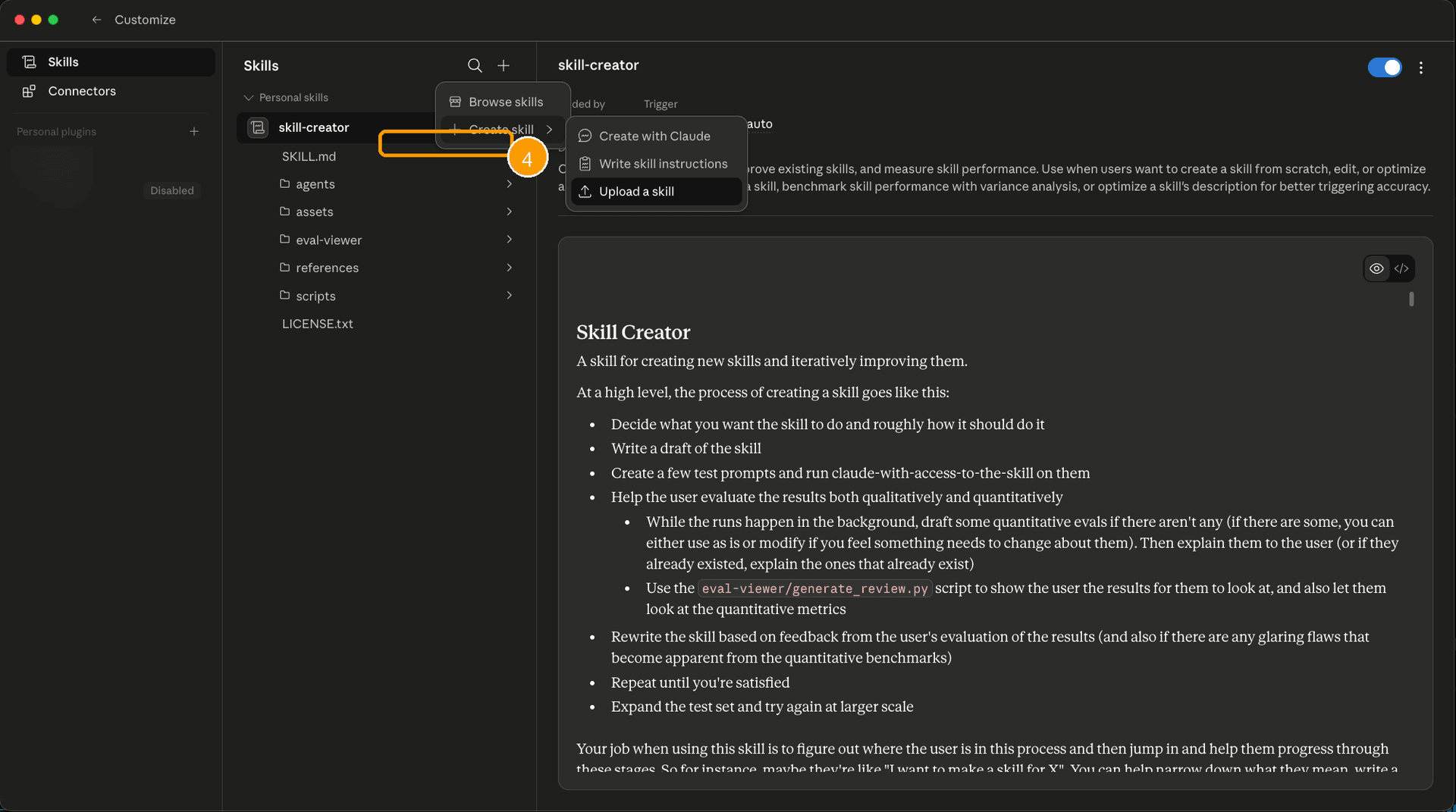Click the assets folder icon

point(284,211)
